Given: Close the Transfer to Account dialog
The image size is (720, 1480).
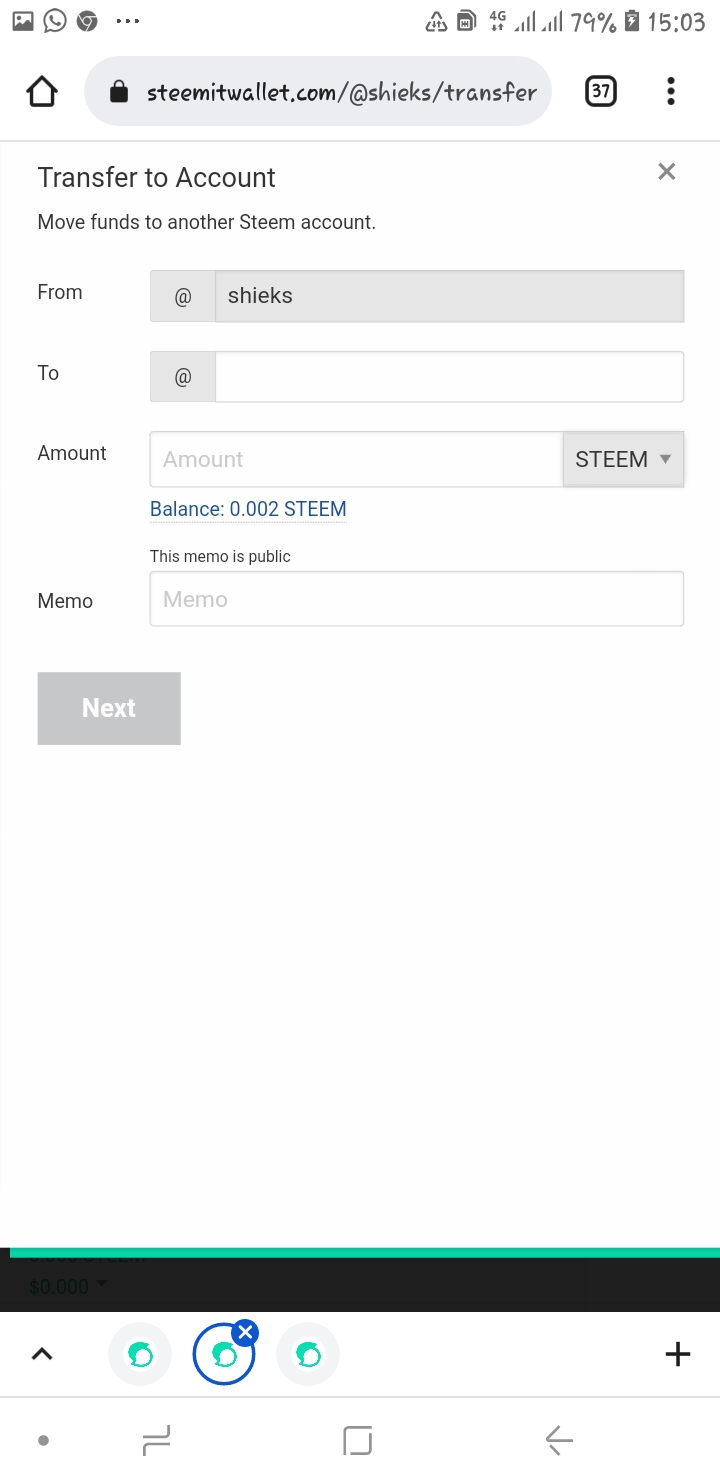Looking at the screenshot, I should pos(667,172).
